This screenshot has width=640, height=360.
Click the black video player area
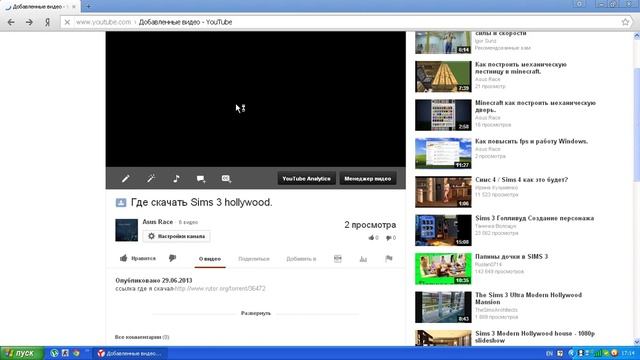tap(256, 99)
